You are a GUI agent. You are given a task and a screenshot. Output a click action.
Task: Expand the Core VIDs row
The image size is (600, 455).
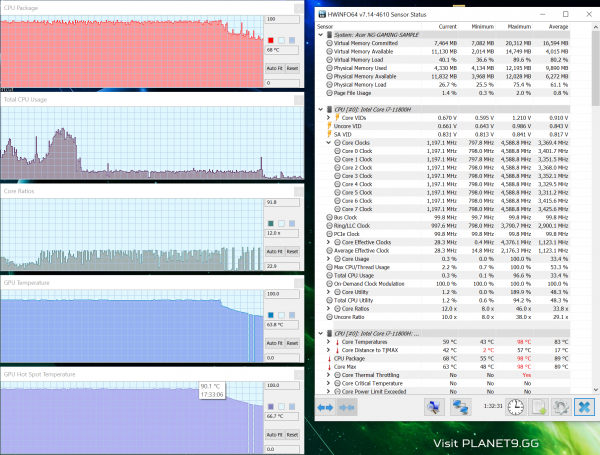(329, 117)
